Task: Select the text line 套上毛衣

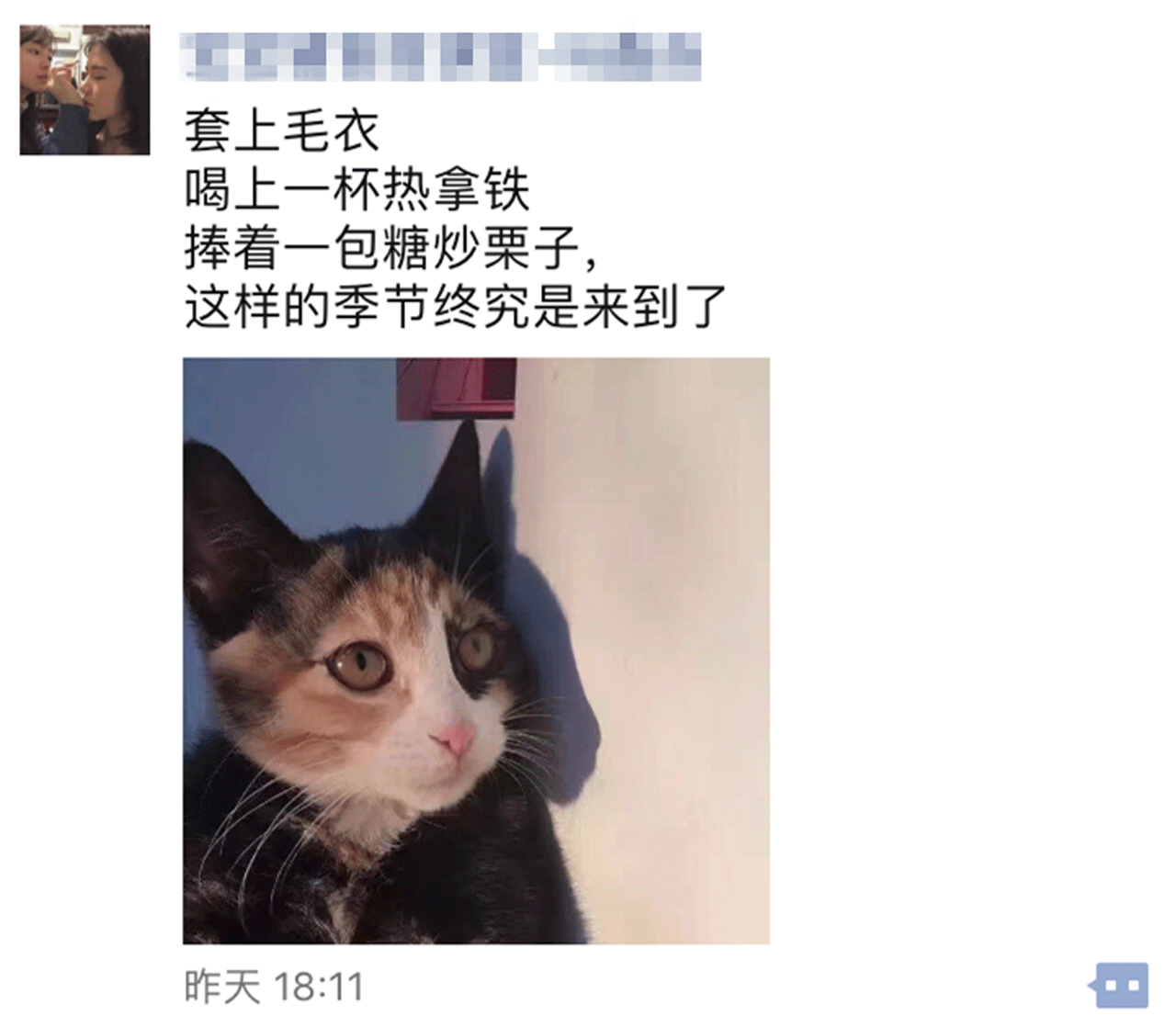Action: pos(281,131)
